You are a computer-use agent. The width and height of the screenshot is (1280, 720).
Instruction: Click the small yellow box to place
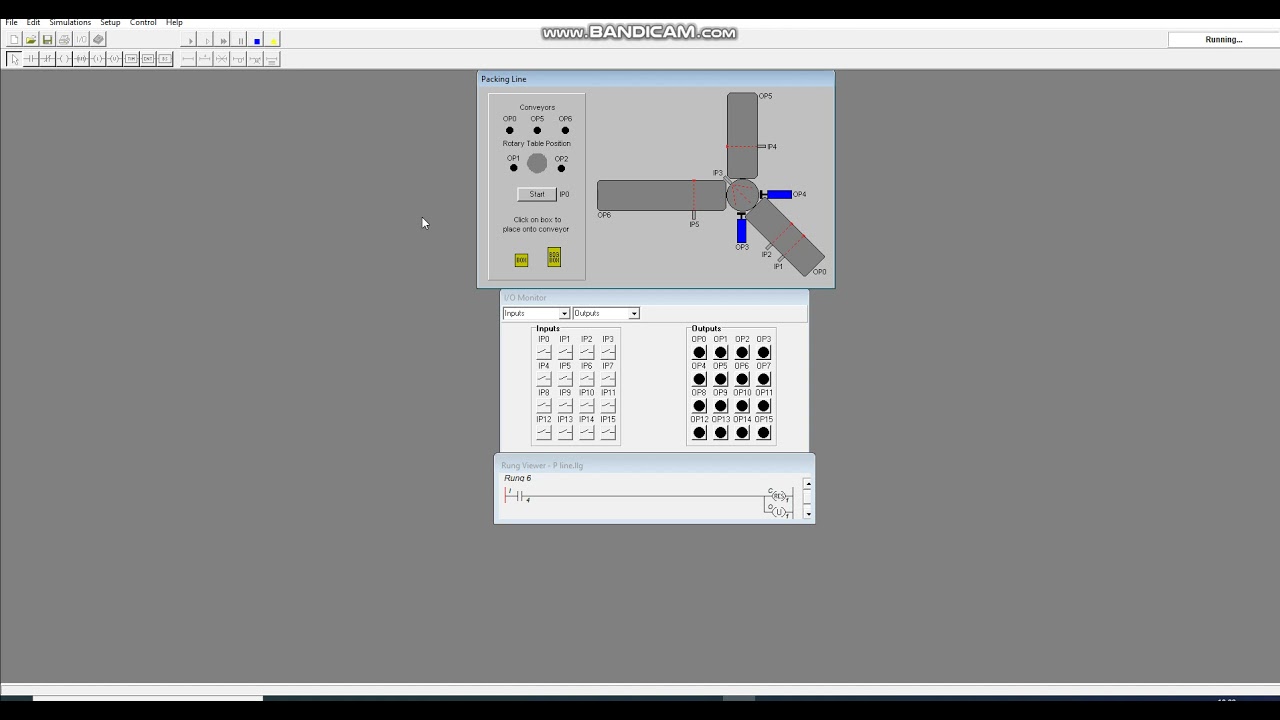pos(521,260)
